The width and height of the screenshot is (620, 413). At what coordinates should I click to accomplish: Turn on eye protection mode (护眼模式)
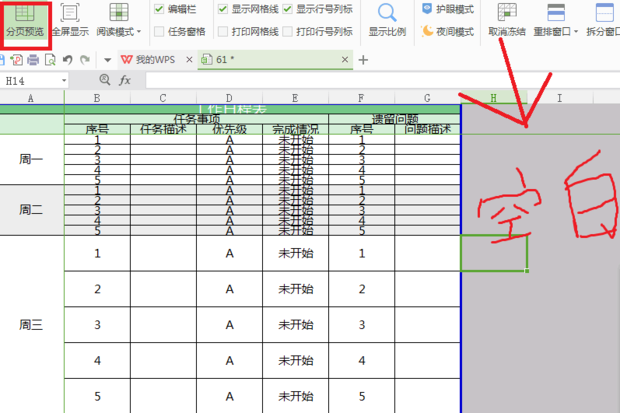pyautogui.click(x=448, y=9)
